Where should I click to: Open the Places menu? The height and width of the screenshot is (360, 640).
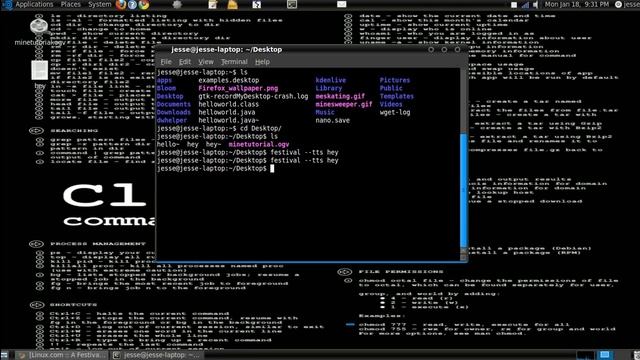tap(71, 4)
